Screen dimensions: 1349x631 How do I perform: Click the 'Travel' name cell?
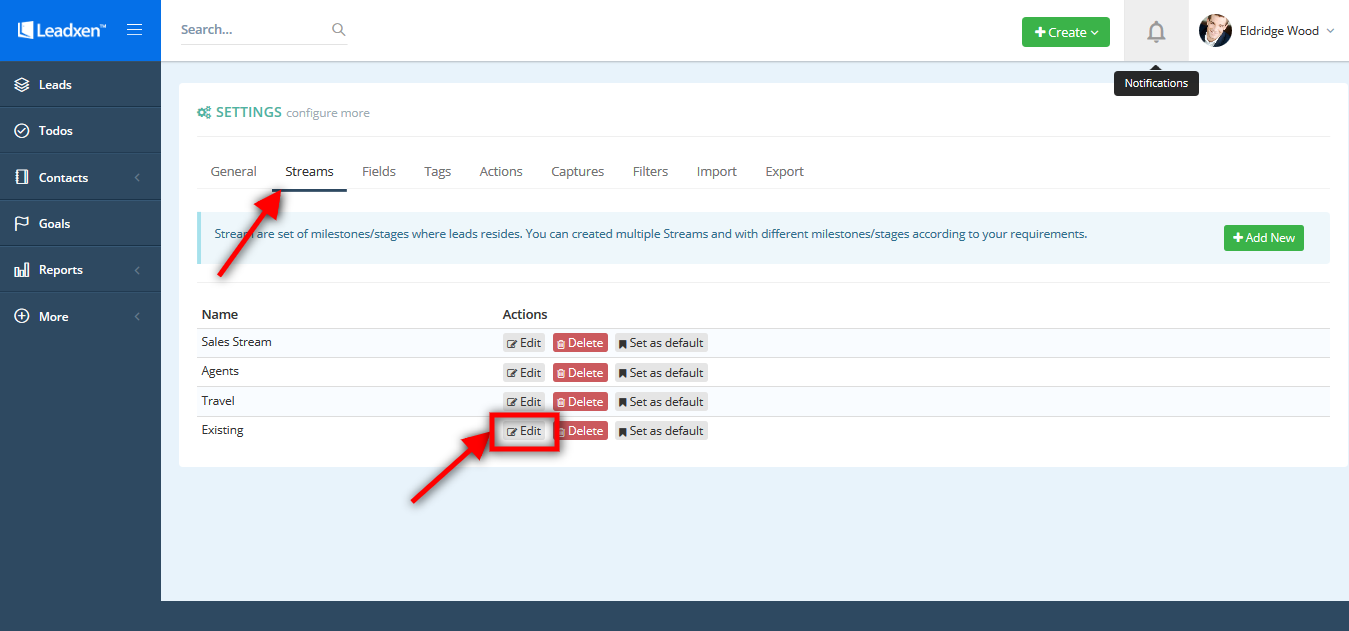coord(218,401)
